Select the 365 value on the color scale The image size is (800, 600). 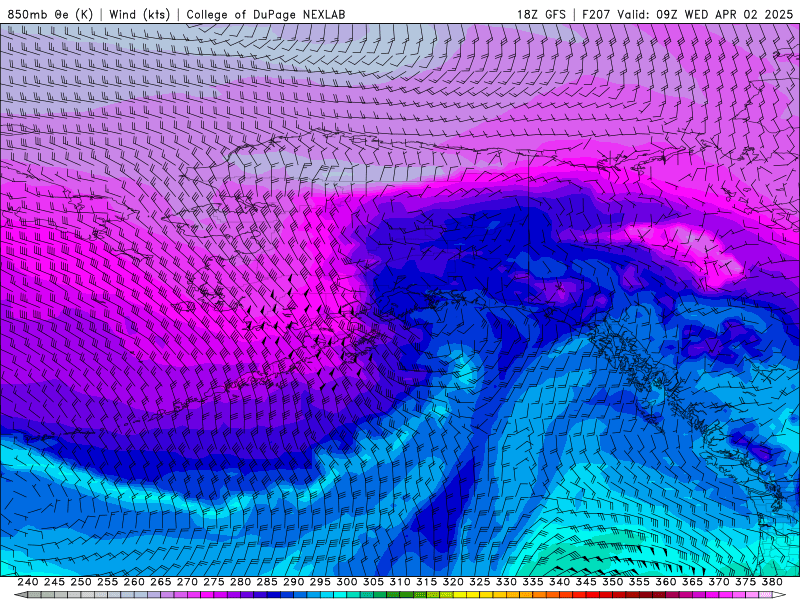[692, 582]
